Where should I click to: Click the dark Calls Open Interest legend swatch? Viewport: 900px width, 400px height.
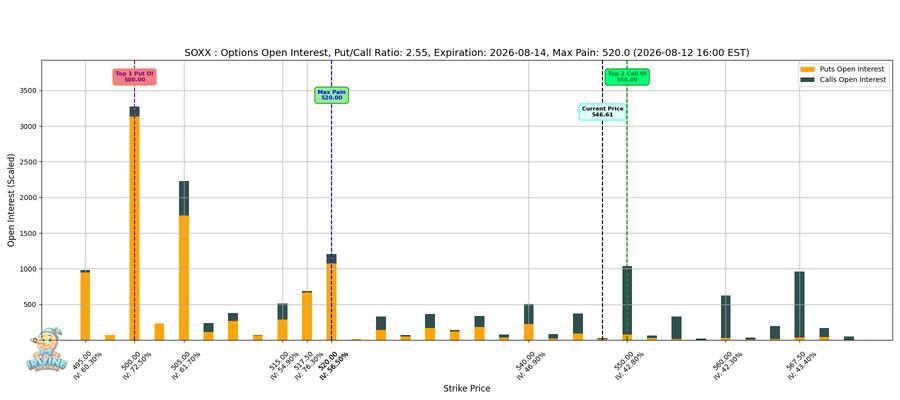coord(808,80)
